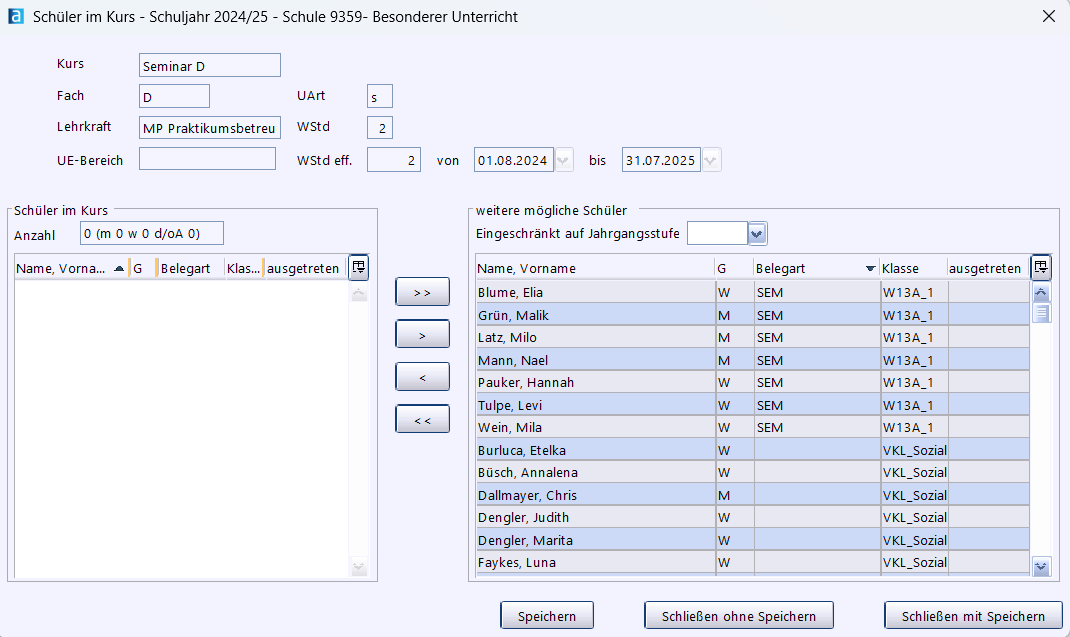Open the 'von' date picker dropdown
Image resolution: width=1070 pixels, height=637 pixels.
pyautogui.click(x=564, y=160)
